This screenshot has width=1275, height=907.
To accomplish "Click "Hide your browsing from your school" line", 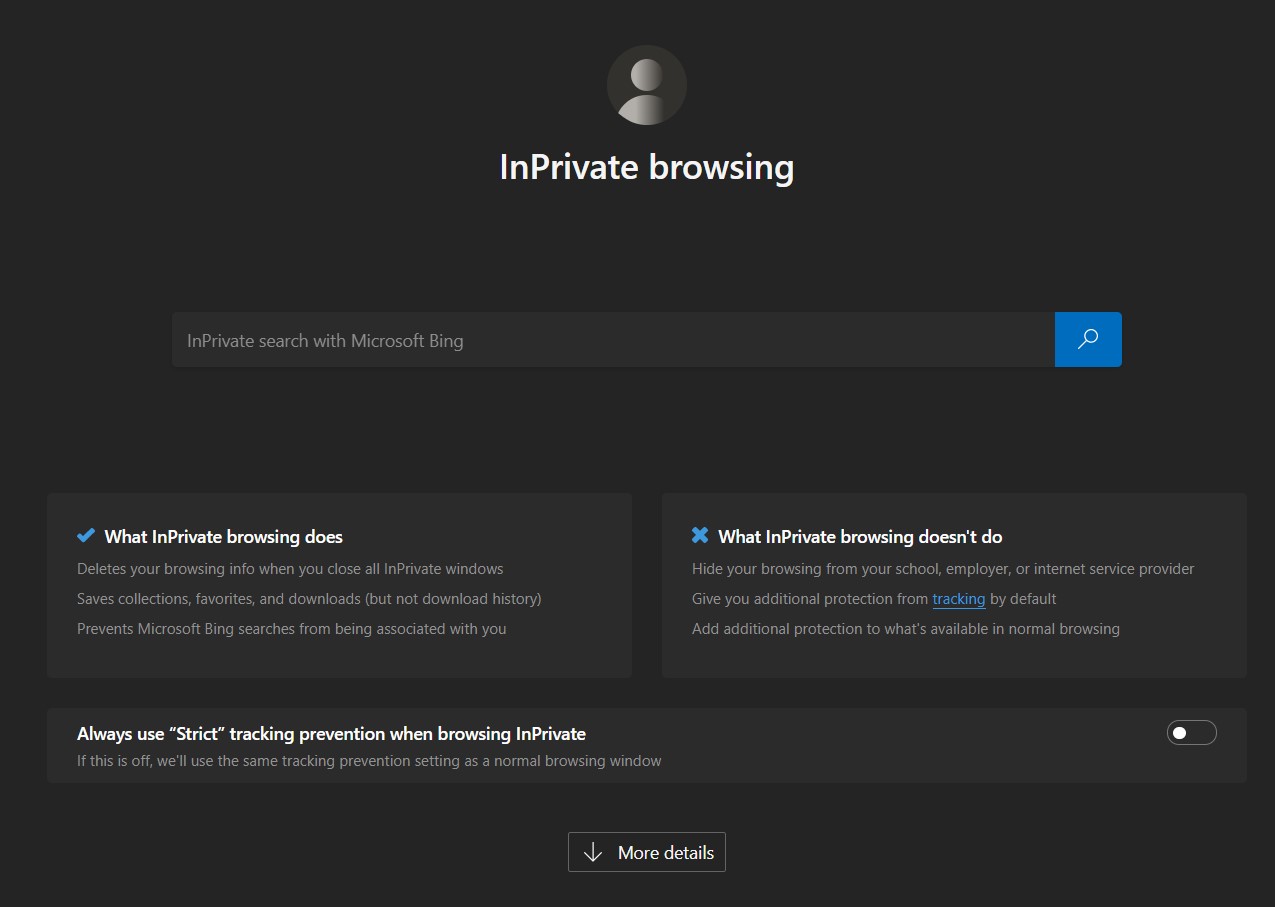I will pos(942,569).
